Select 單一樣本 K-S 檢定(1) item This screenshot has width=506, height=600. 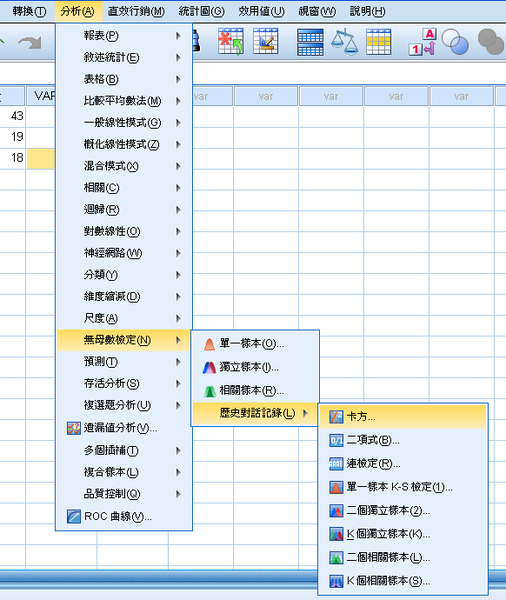point(403,487)
